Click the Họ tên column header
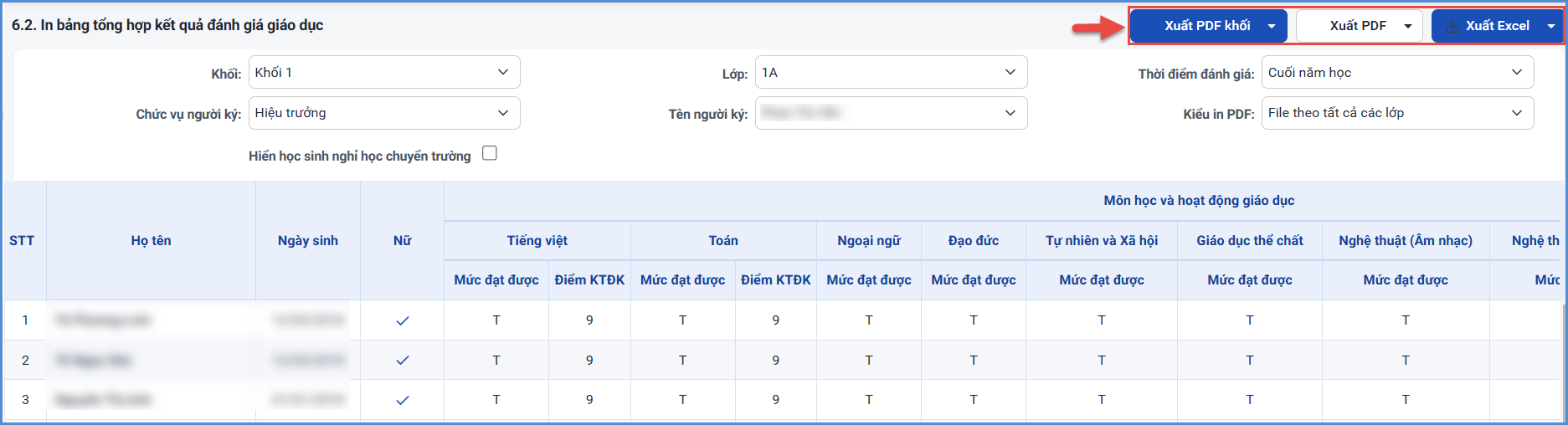 click(151, 241)
